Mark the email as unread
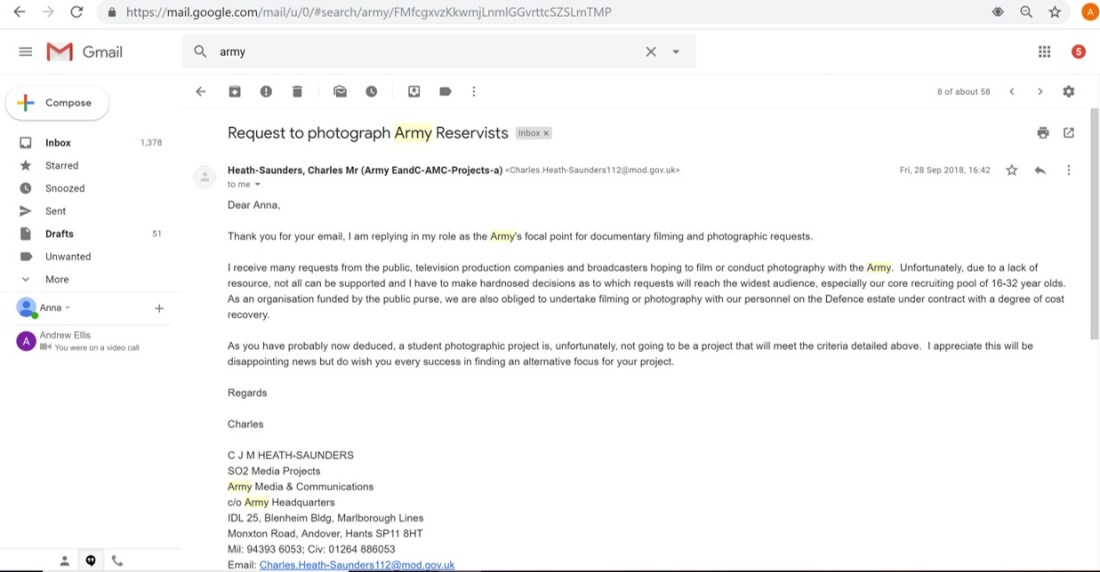The image size is (1100, 572). click(x=340, y=91)
